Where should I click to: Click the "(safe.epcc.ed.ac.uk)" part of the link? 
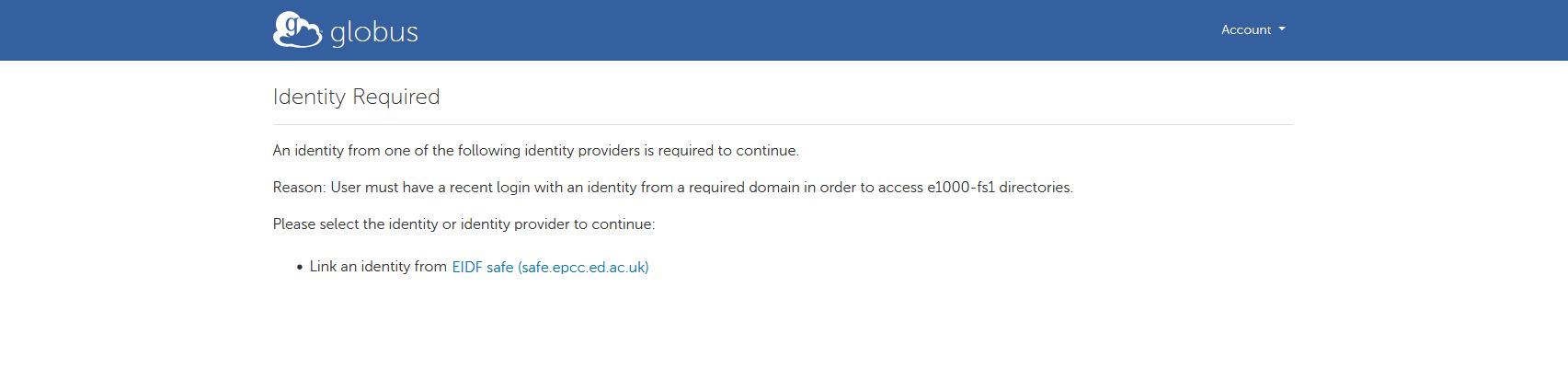583,267
